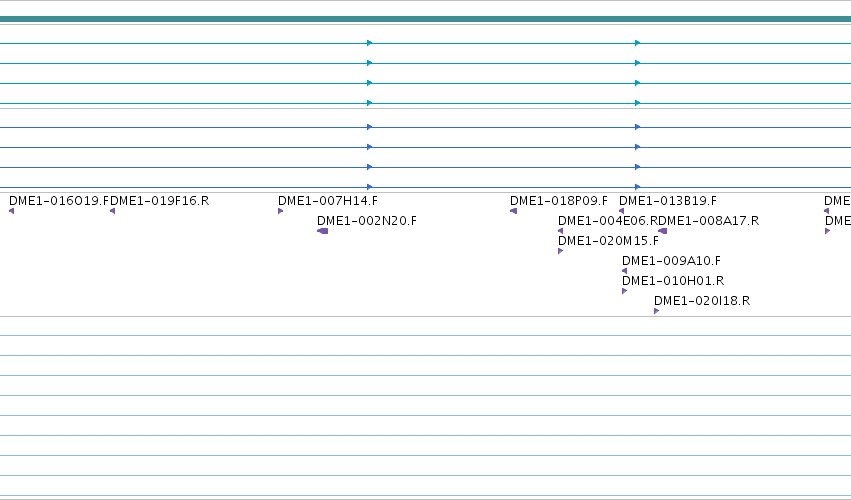Select the DME1-010H01.R label

click(673, 281)
